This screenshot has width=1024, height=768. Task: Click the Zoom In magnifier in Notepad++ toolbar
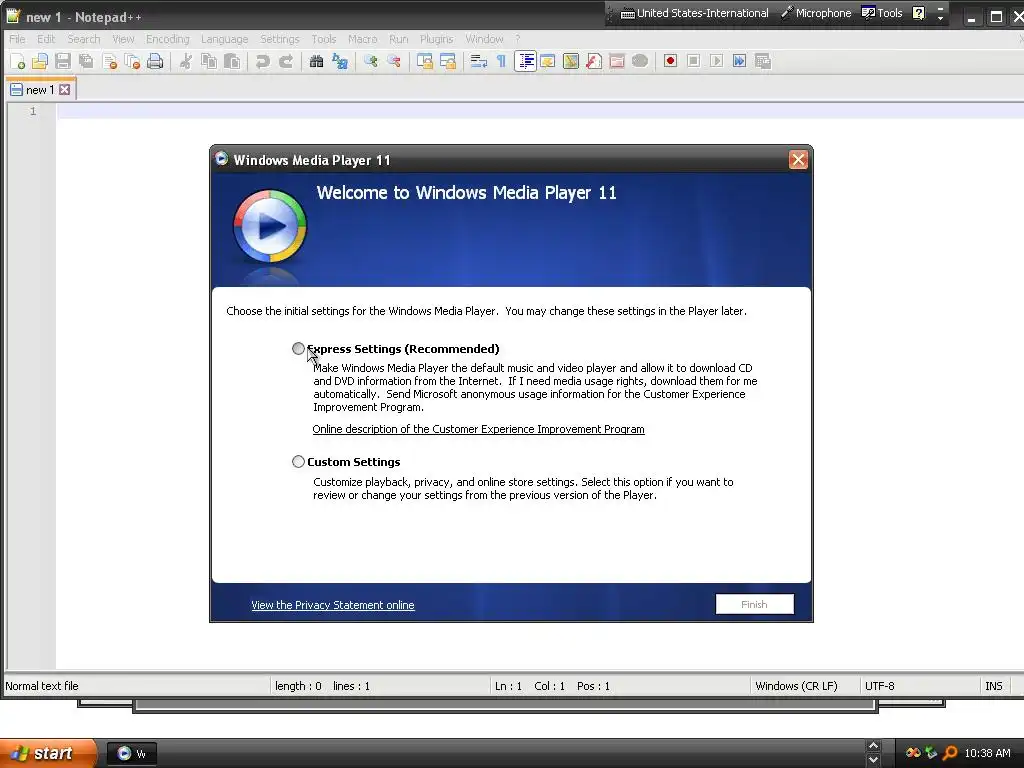pos(370,61)
